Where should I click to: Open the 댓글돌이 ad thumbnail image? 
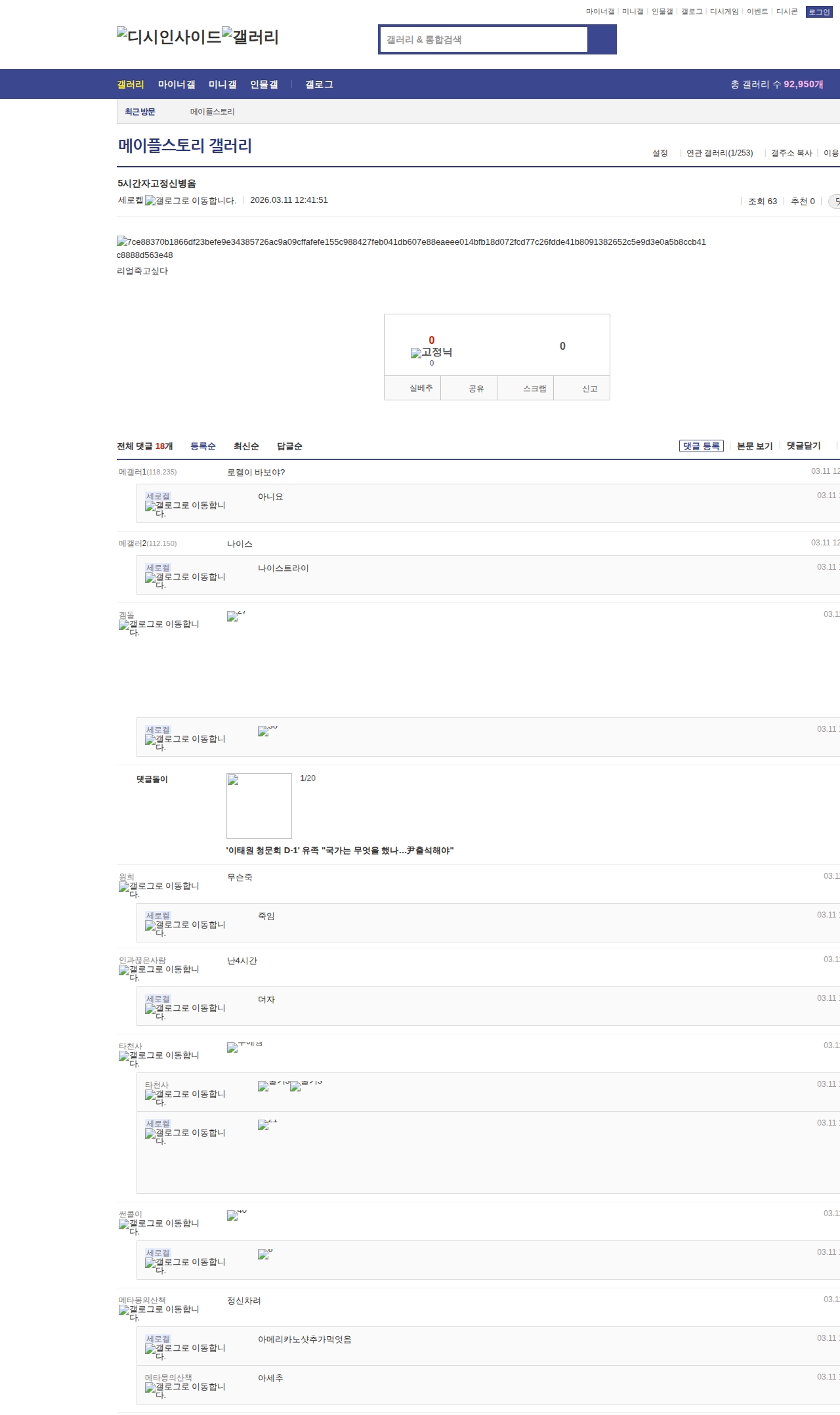259,805
